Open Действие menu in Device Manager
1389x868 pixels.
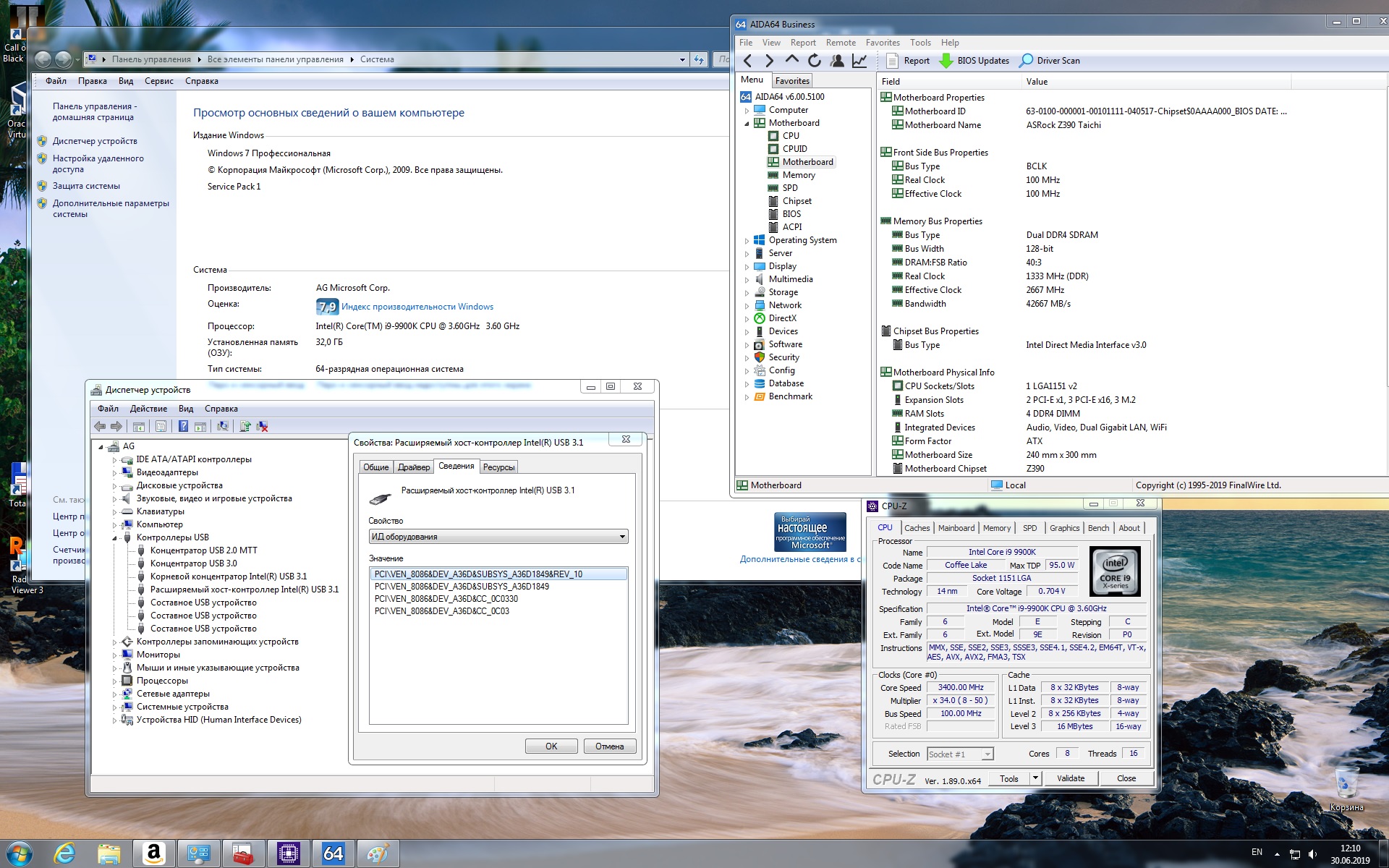coord(148,409)
